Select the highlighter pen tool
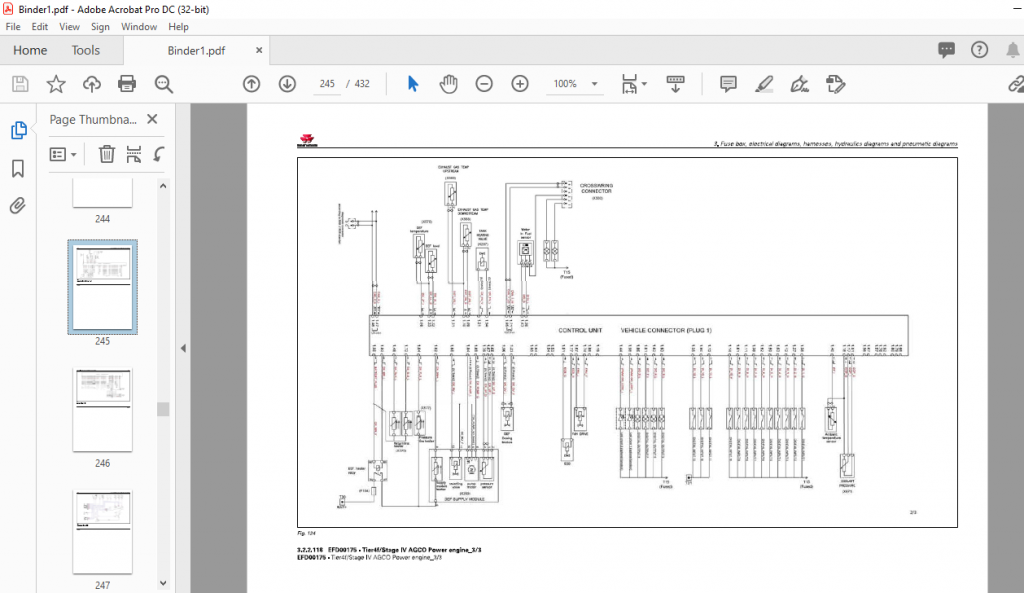This screenshot has width=1024, height=593. [764, 84]
